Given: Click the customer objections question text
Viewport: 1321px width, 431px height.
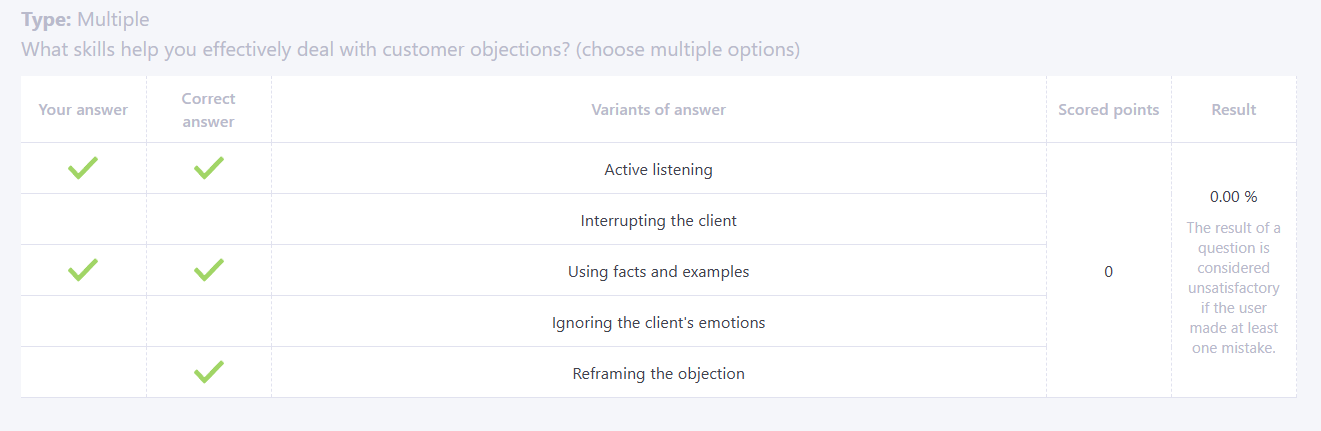Looking at the screenshot, I should pos(410,50).
